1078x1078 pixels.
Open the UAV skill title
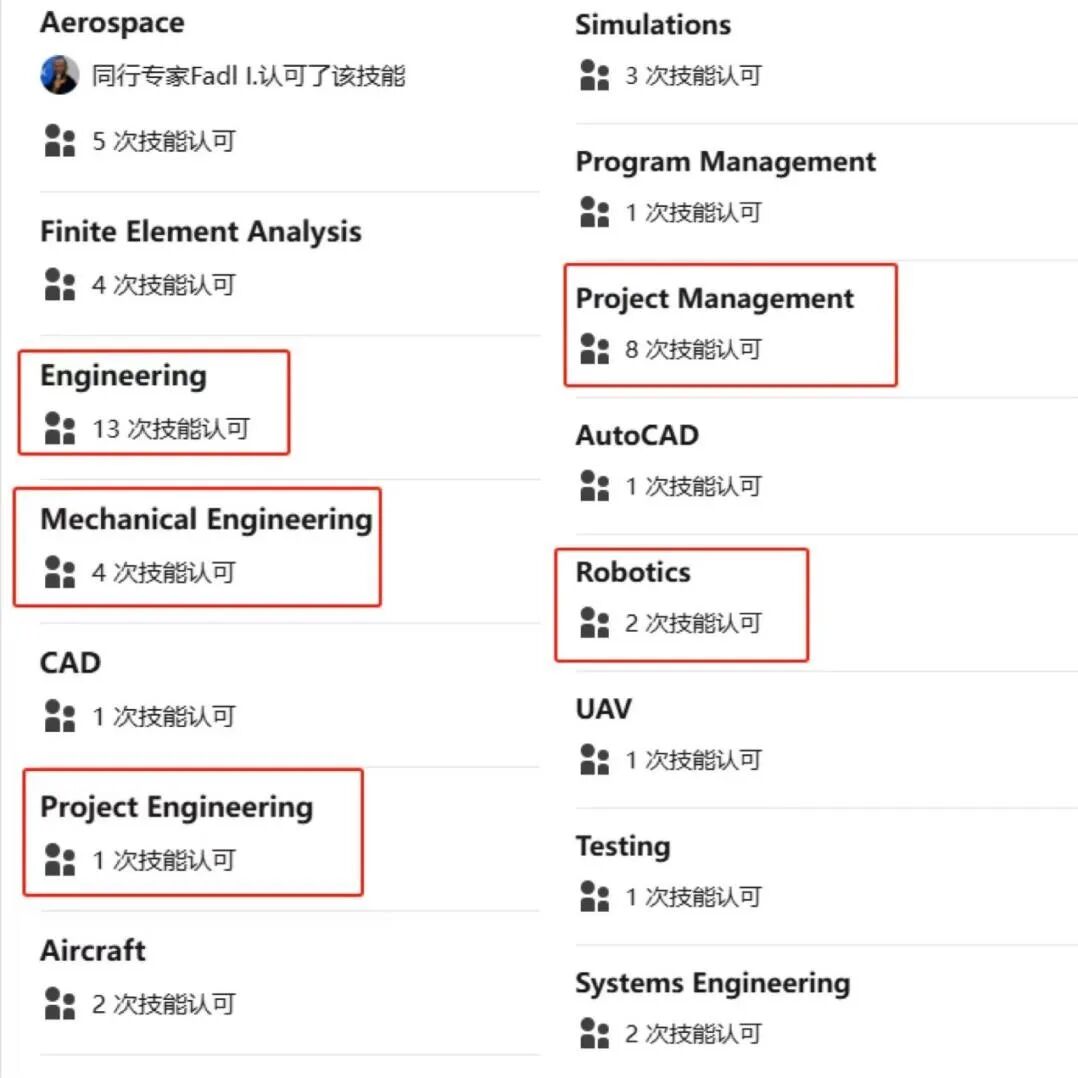(x=603, y=709)
